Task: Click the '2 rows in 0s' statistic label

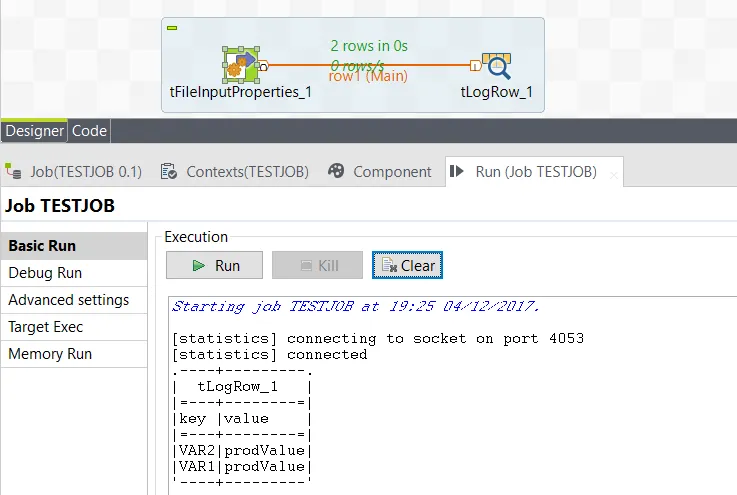Action: coord(369,46)
